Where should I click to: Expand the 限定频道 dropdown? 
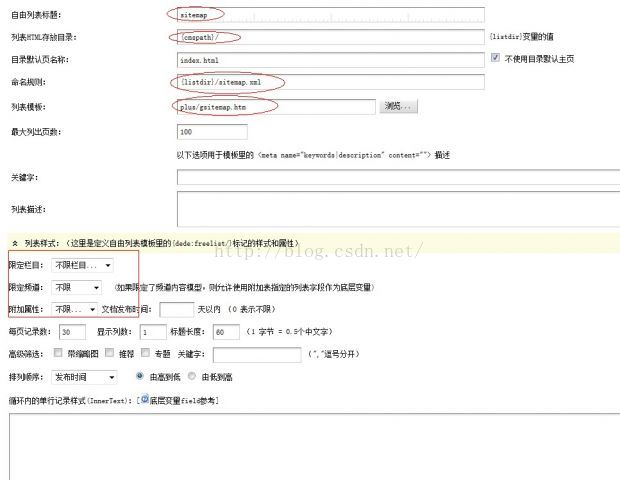tap(75, 287)
